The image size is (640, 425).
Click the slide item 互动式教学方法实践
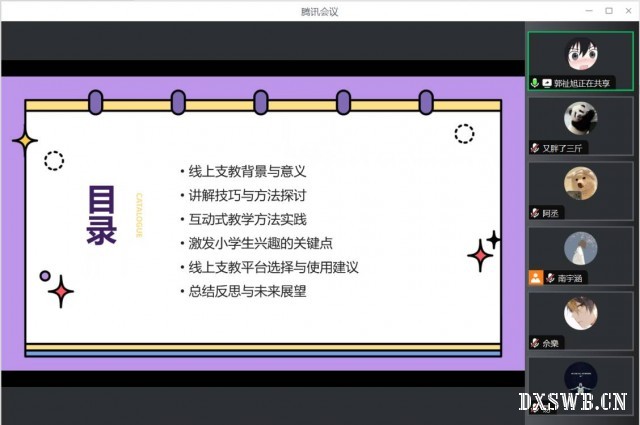pyautogui.click(x=247, y=219)
